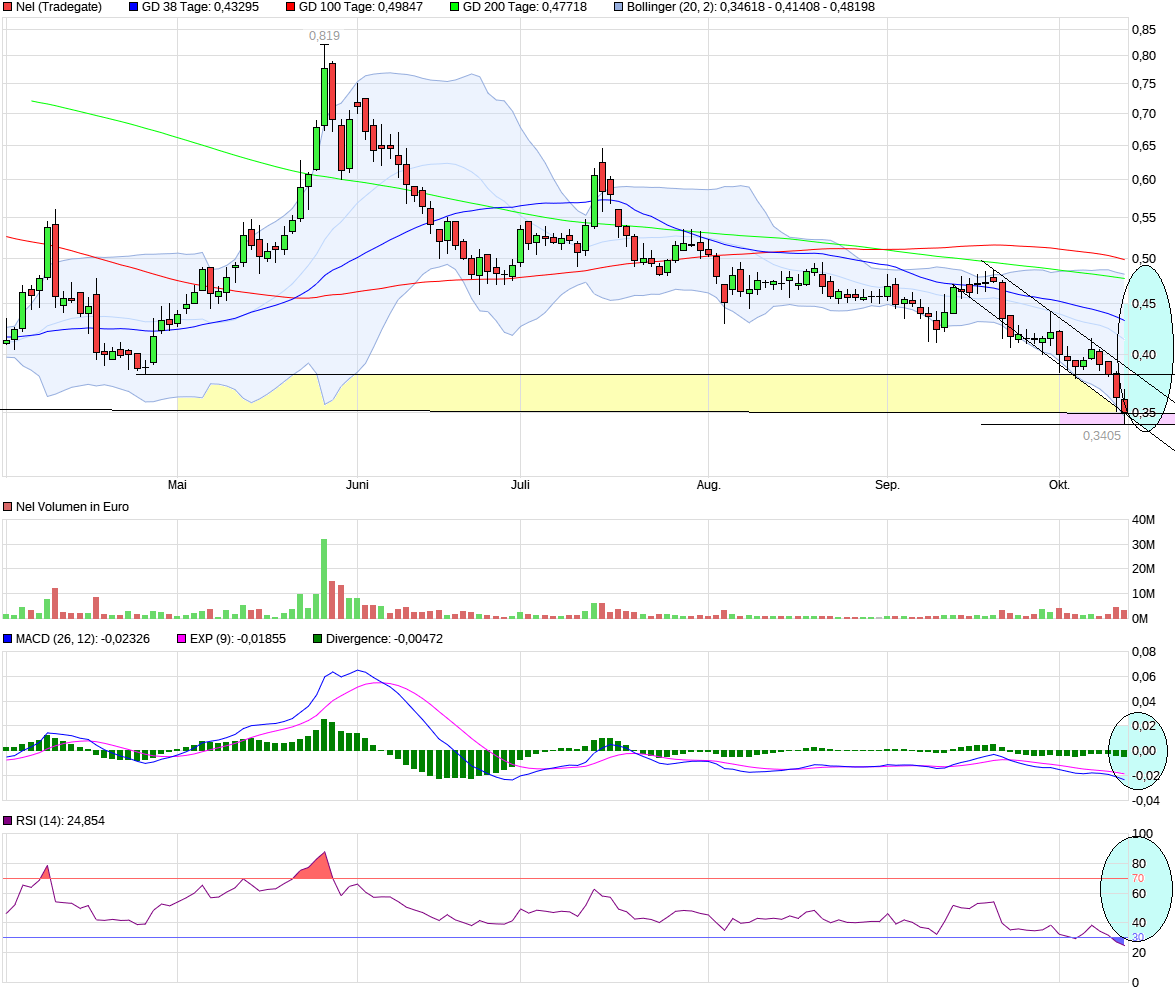Screen dimensions: 1175x994
Task: Click the cyan highlight ellipse on MACD panel
Action: (1138, 752)
